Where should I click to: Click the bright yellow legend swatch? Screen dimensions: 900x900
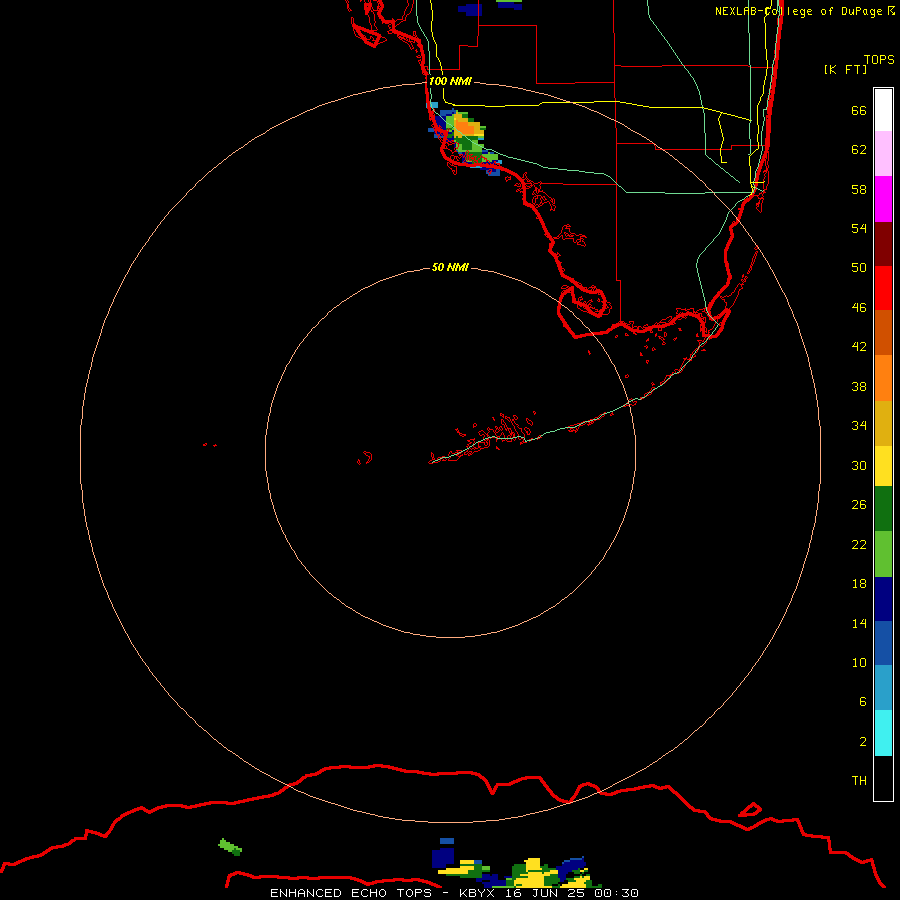click(x=883, y=466)
